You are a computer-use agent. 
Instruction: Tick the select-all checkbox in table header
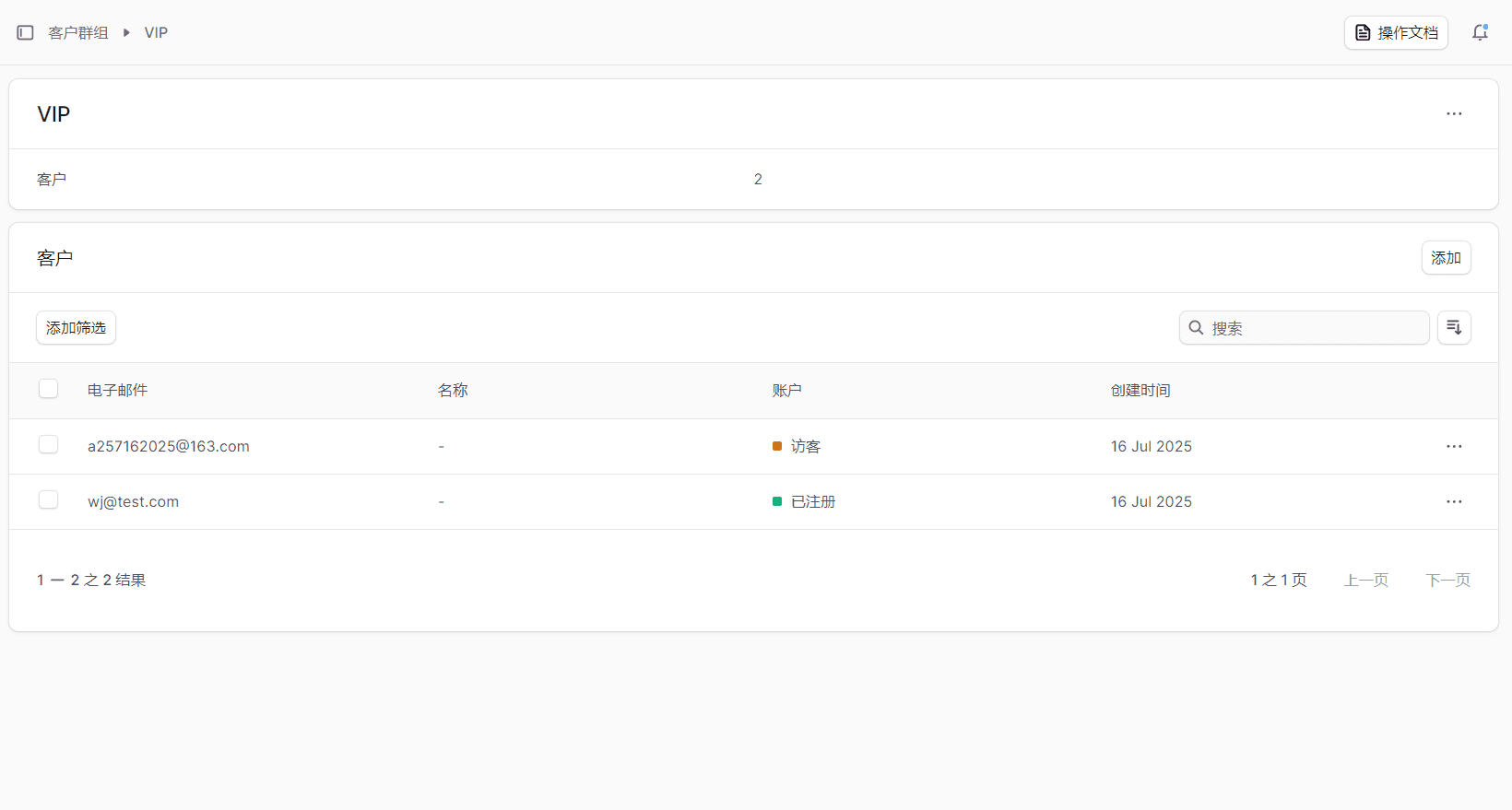(x=48, y=389)
